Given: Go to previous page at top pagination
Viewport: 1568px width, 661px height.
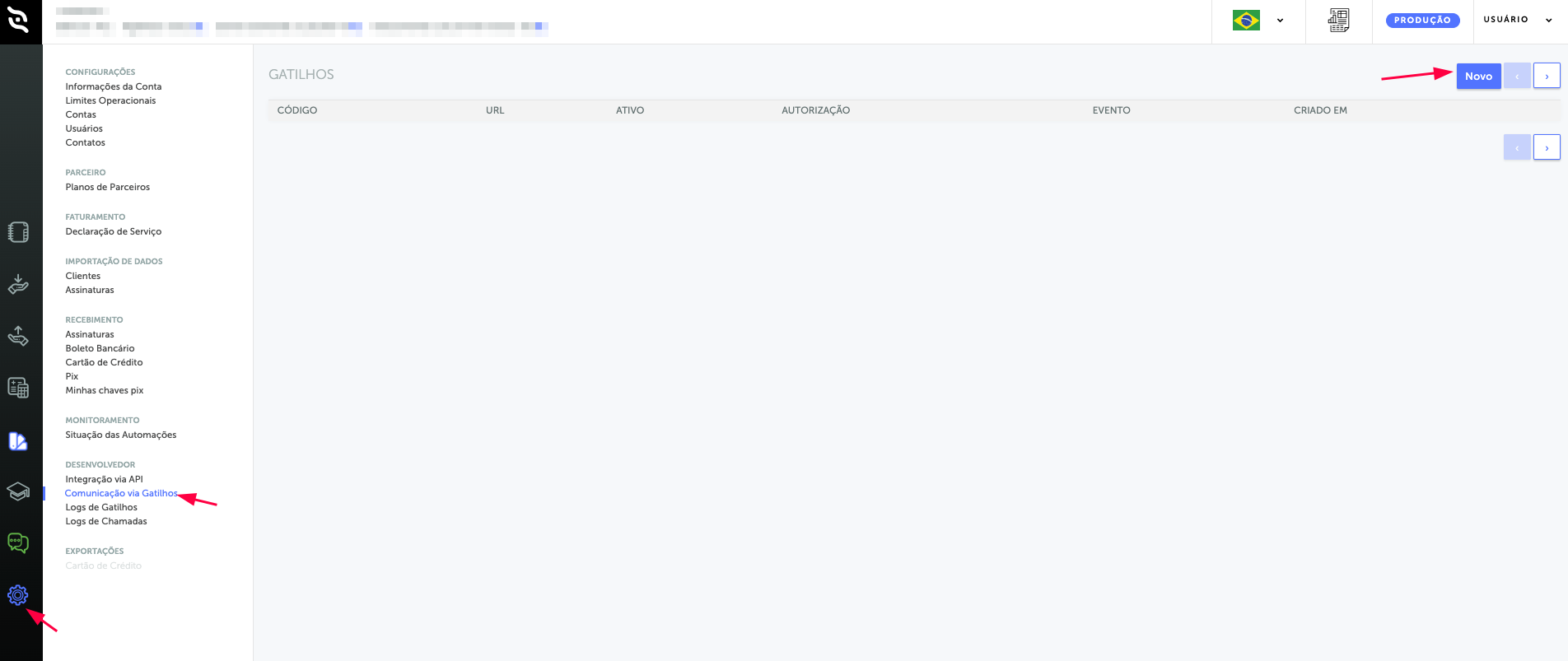Looking at the screenshot, I should coord(1517,76).
